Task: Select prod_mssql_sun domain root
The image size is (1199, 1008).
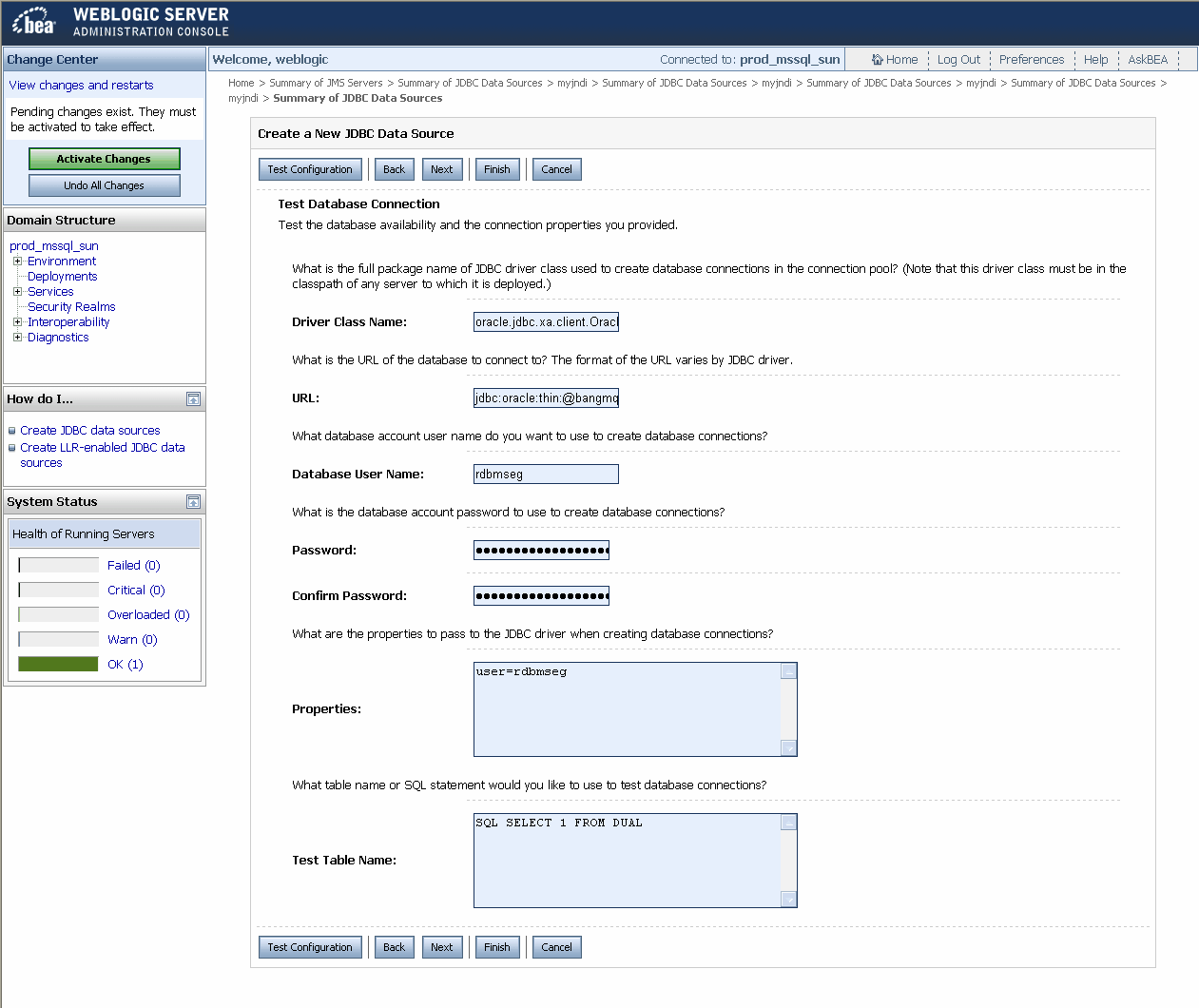Action: point(54,246)
